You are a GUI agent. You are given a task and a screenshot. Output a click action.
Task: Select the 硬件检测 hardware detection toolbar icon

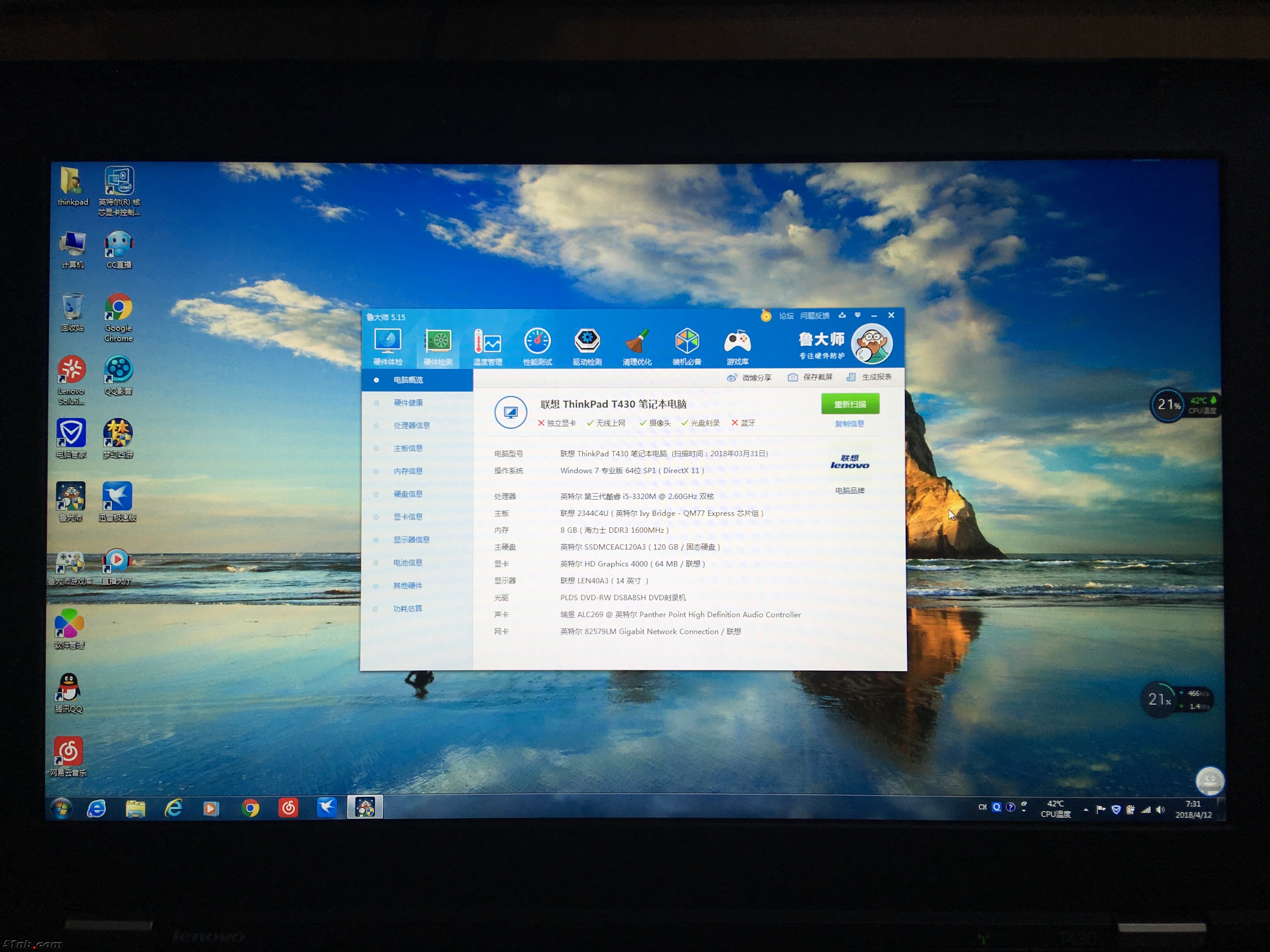tap(438, 347)
